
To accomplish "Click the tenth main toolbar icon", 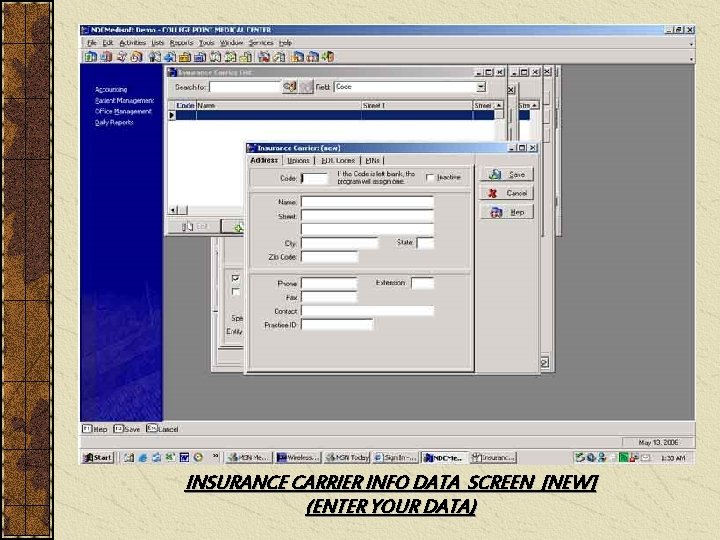I will pos(231,56).
